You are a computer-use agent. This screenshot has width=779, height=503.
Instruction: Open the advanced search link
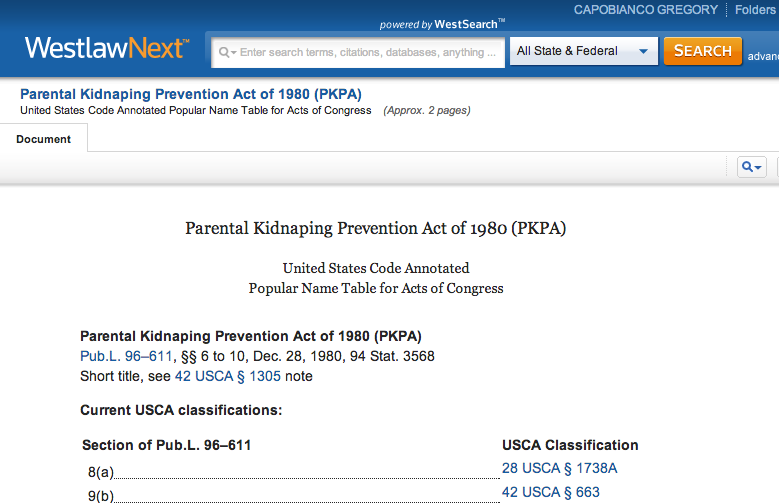[x=763, y=57]
